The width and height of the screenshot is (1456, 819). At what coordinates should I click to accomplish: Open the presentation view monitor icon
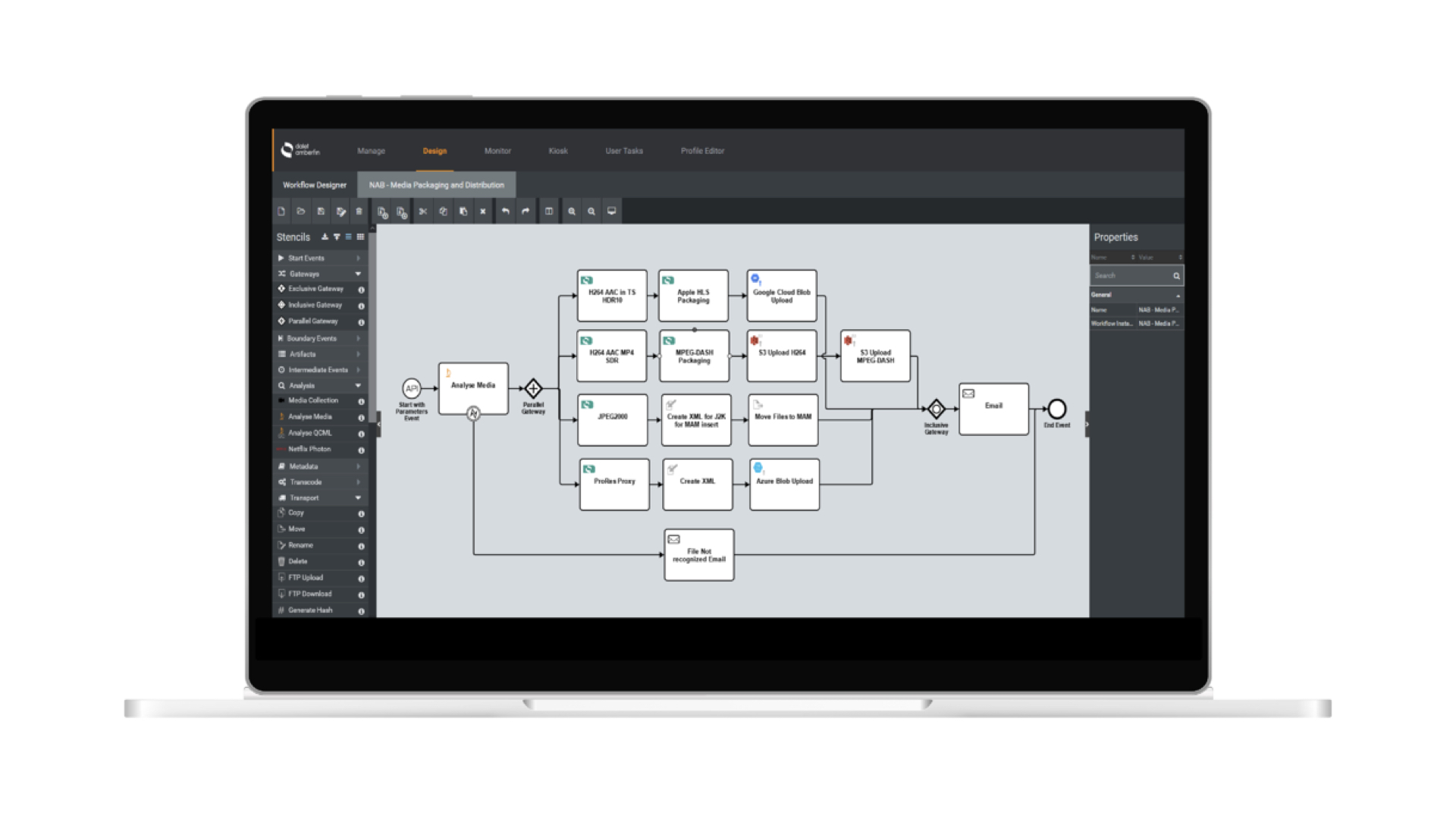pyautogui.click(x=610, y=212)
